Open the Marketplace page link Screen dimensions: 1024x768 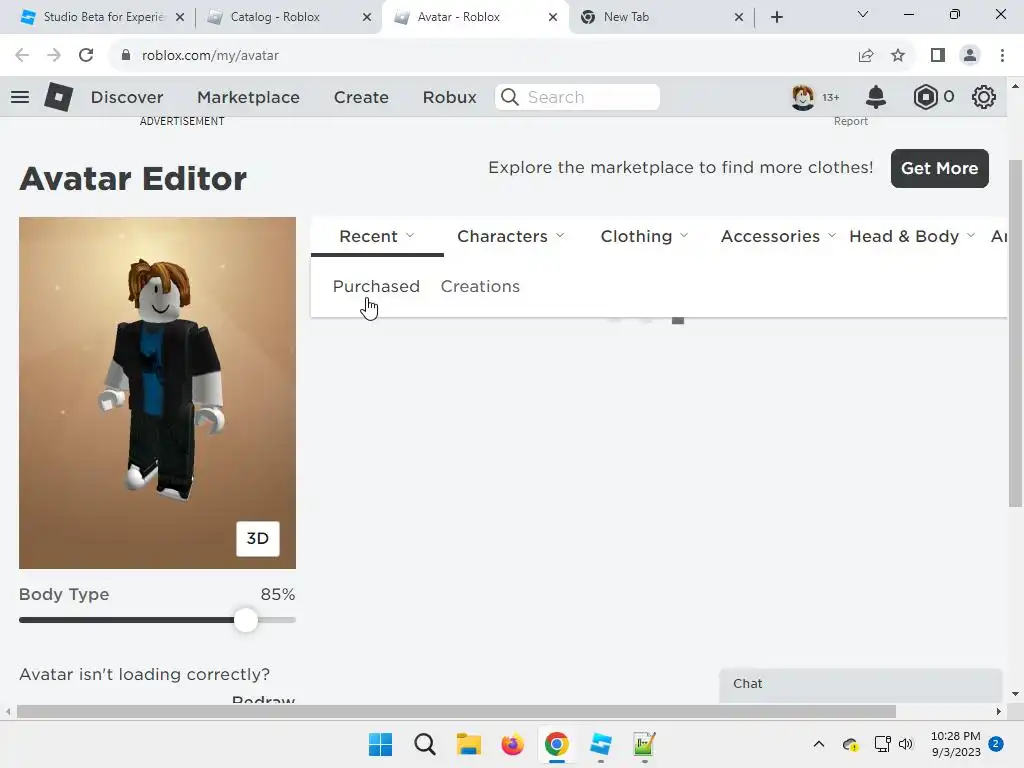pyautogui.click(x=248, y=97)
